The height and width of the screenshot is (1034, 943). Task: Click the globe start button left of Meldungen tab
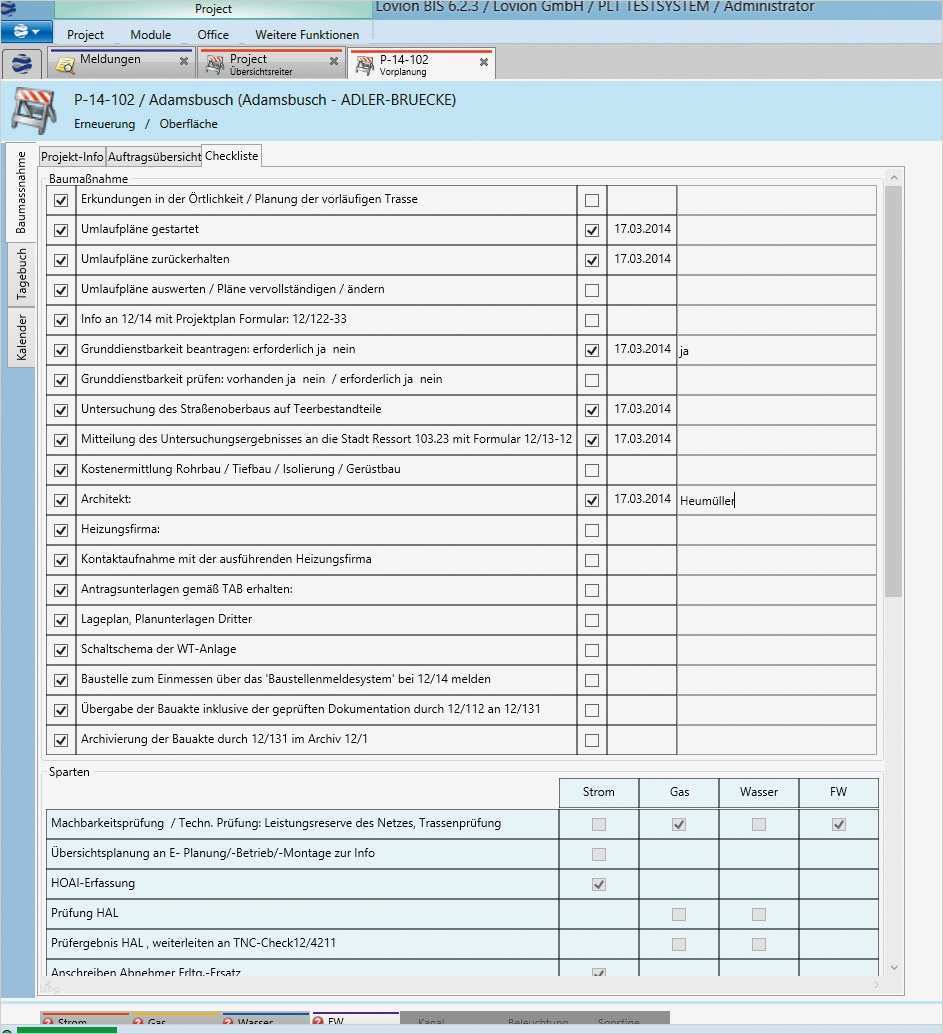(22, 64)
